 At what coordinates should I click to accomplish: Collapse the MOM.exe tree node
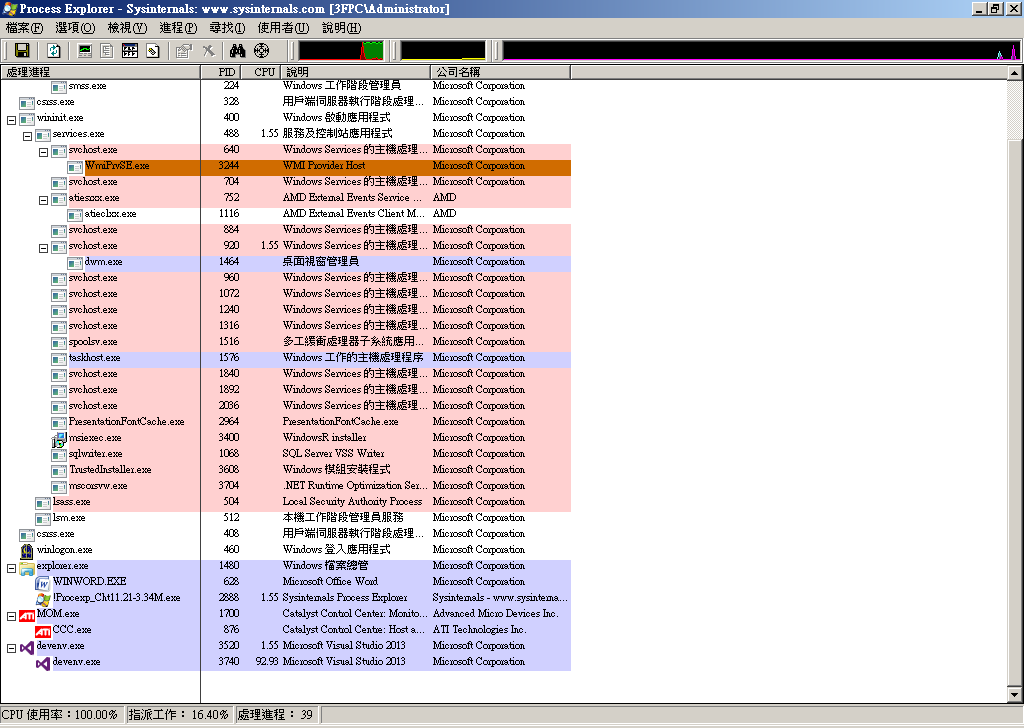point(11,616)
